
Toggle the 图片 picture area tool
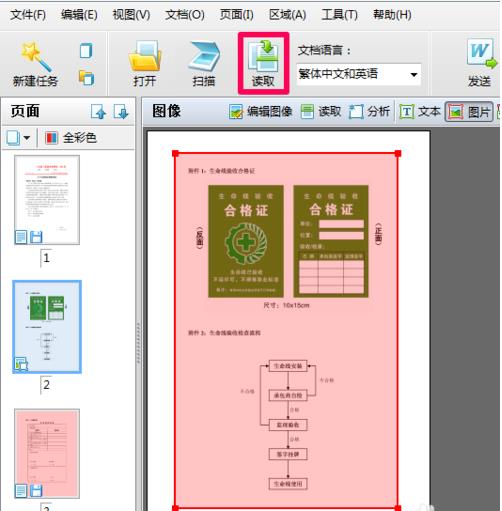point(469,112)
